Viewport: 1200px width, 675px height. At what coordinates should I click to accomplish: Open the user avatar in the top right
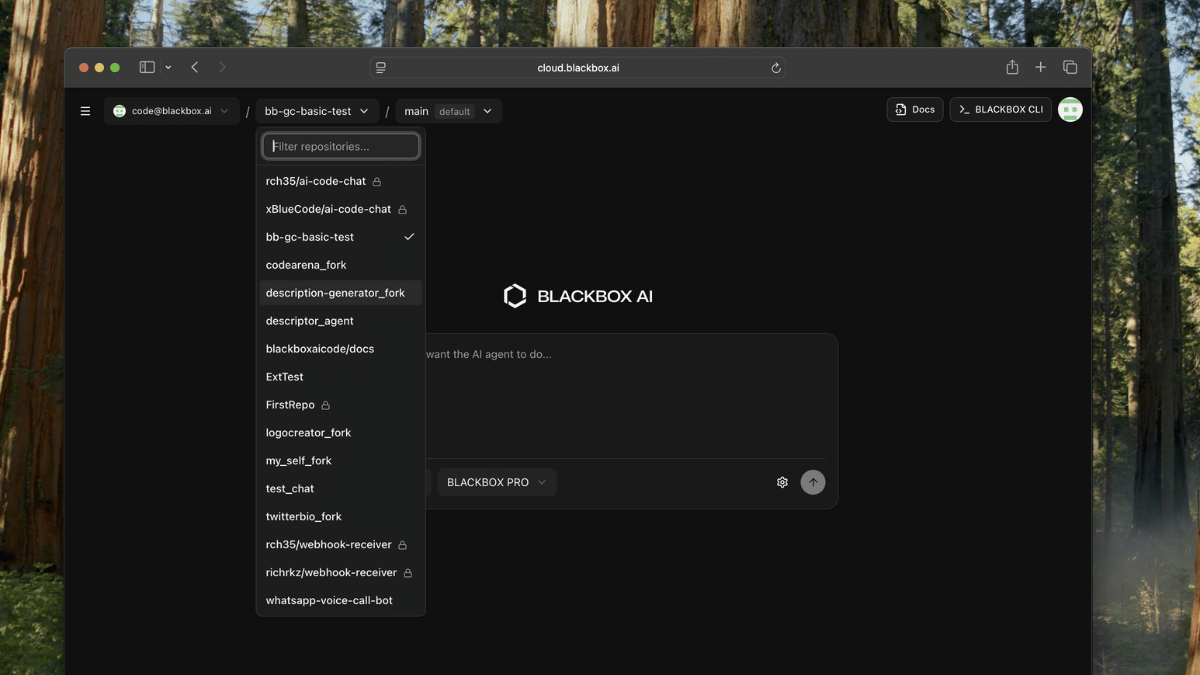1070,109
